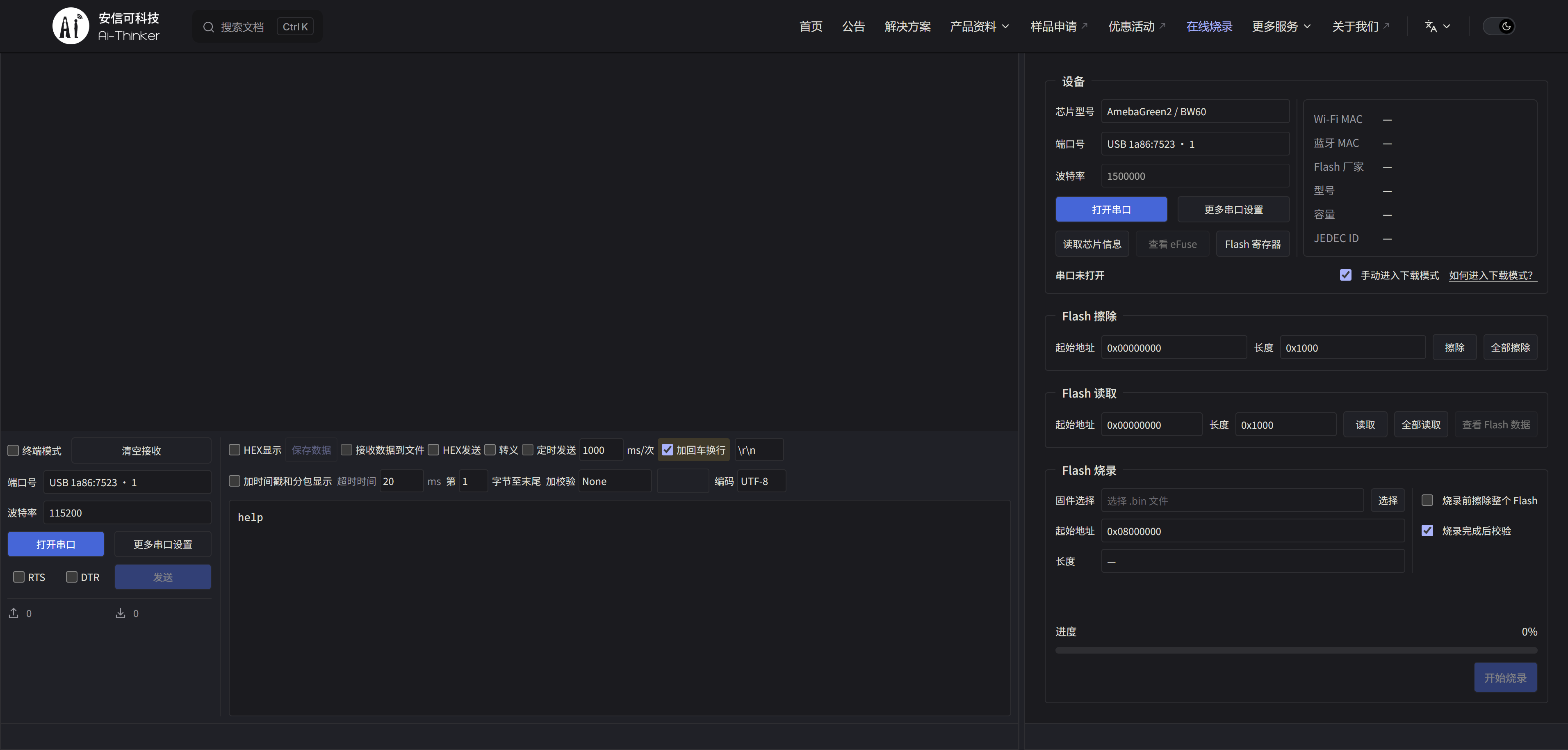Screen dimensions: 1568x750
Task: Enable HEX发送 checkbox
Action: [433, 450]
